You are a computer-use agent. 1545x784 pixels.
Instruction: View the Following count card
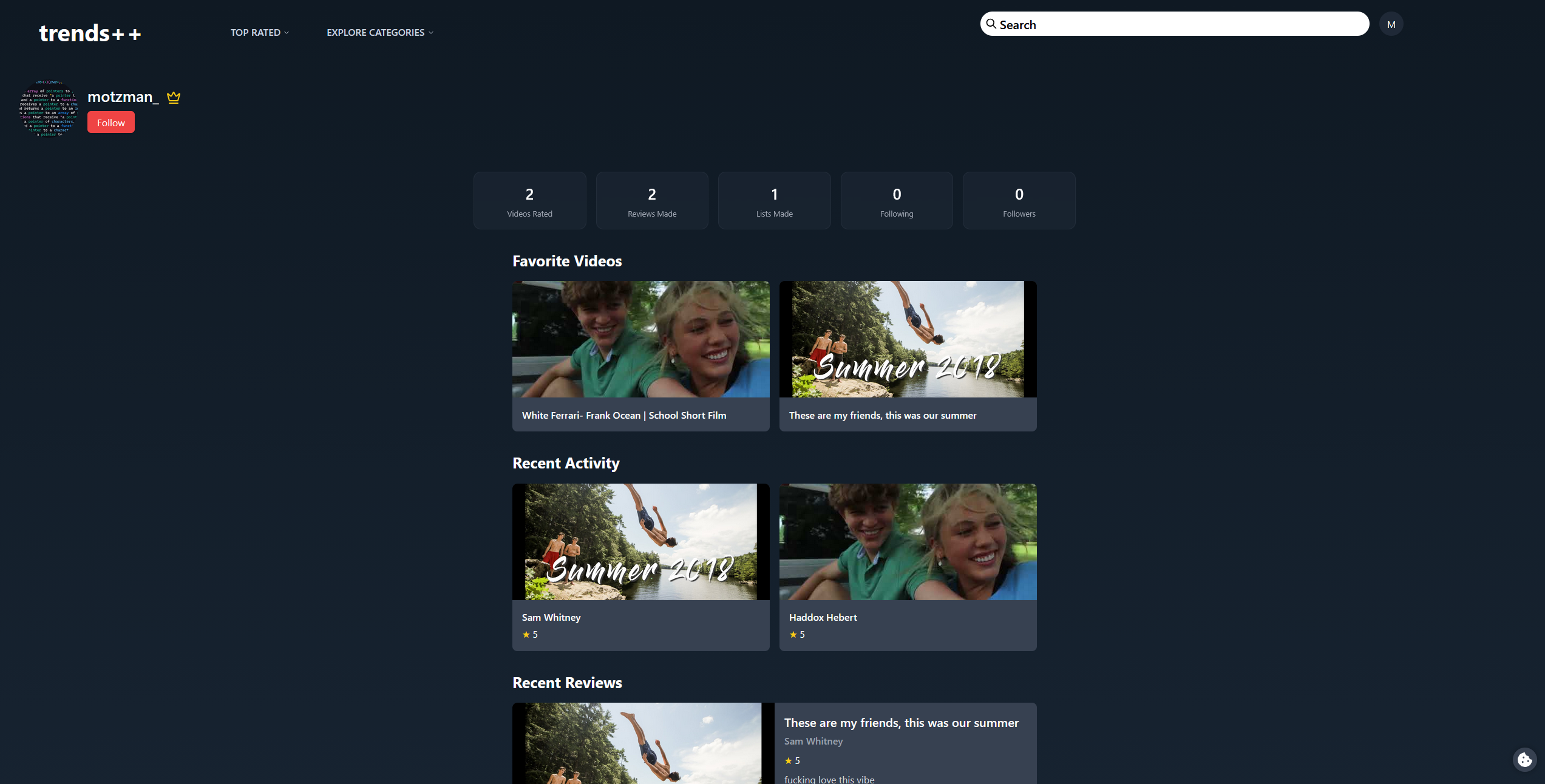tap(897, 200)
